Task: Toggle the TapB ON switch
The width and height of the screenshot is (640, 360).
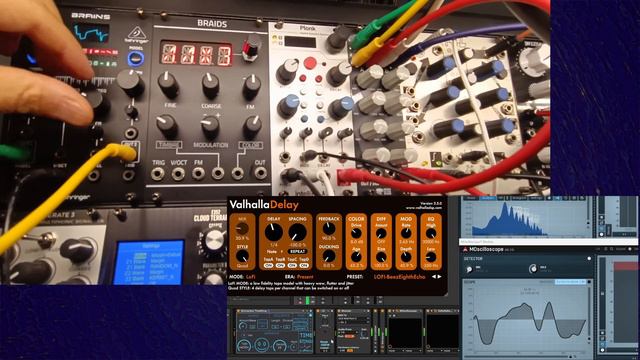Action: coord(280,265)
